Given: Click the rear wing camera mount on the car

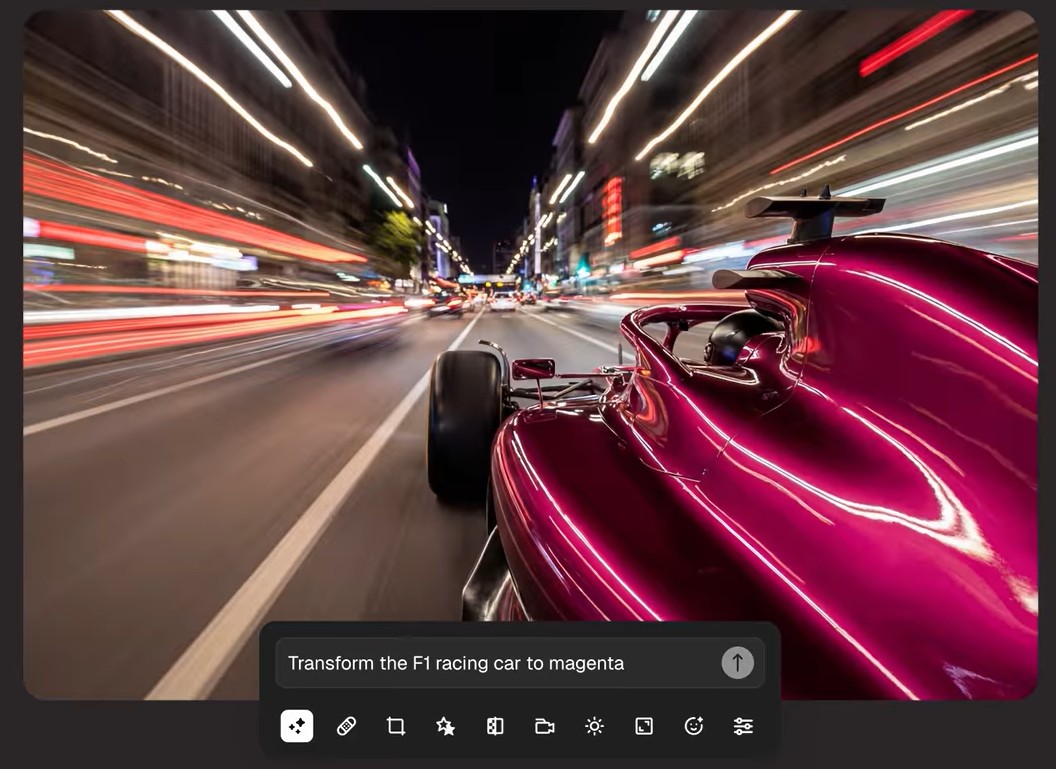Looking at the screenshot, I should [x=815, y=212].
